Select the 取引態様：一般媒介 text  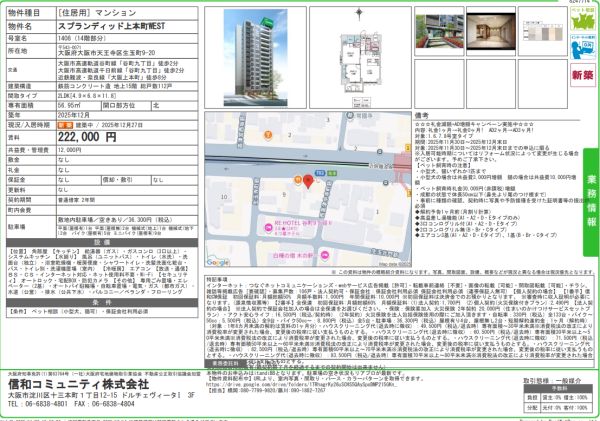[552, 381]
